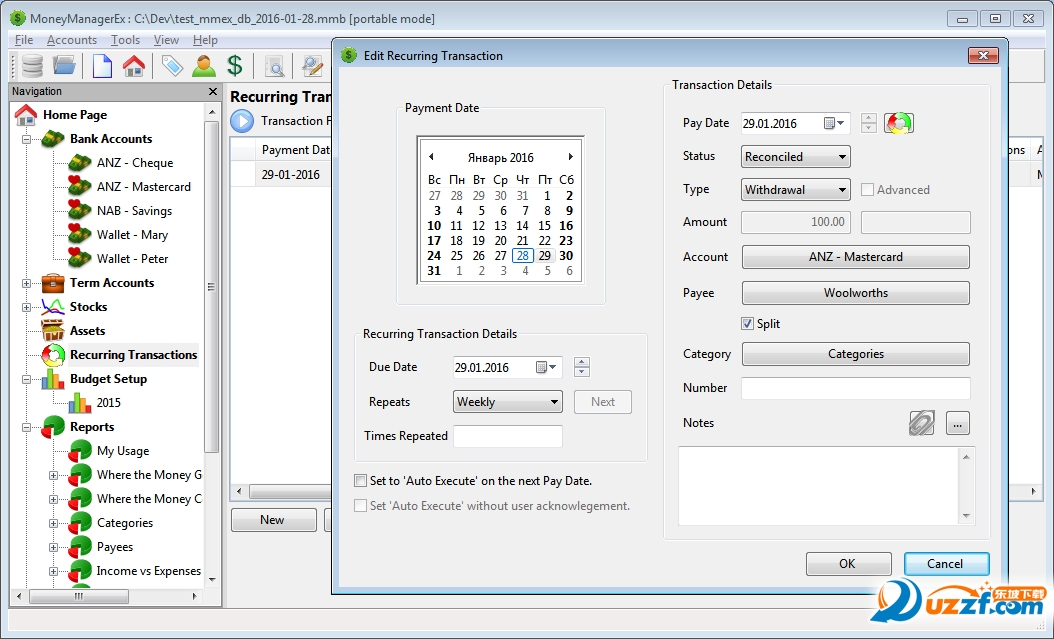Image resolution: width=1054 pixels, height=639 pixels.
Task: Click the Due Date spin stepper
Action: [581, 367]
